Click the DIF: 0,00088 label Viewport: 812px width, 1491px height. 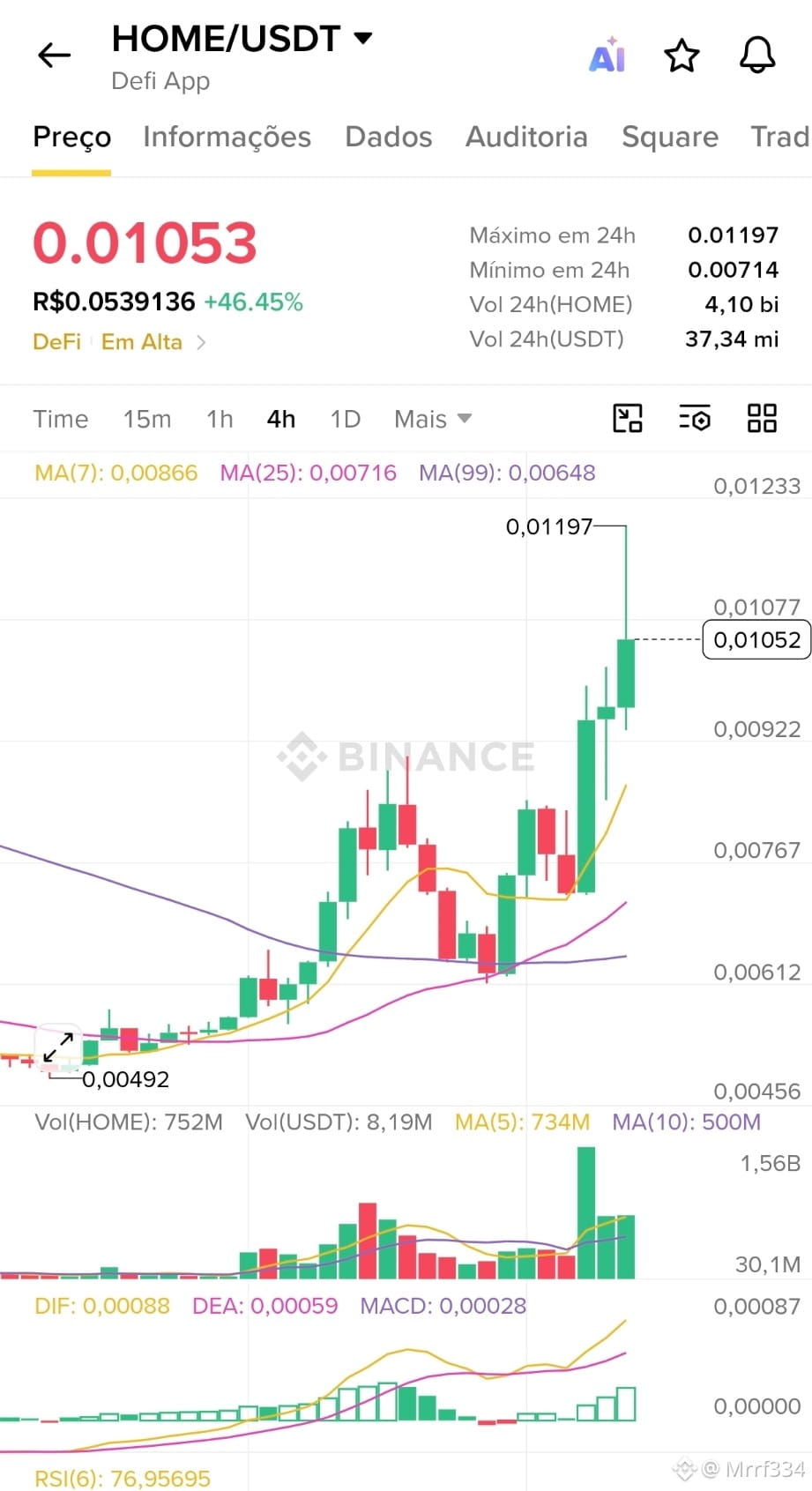tap(102, 1306)
